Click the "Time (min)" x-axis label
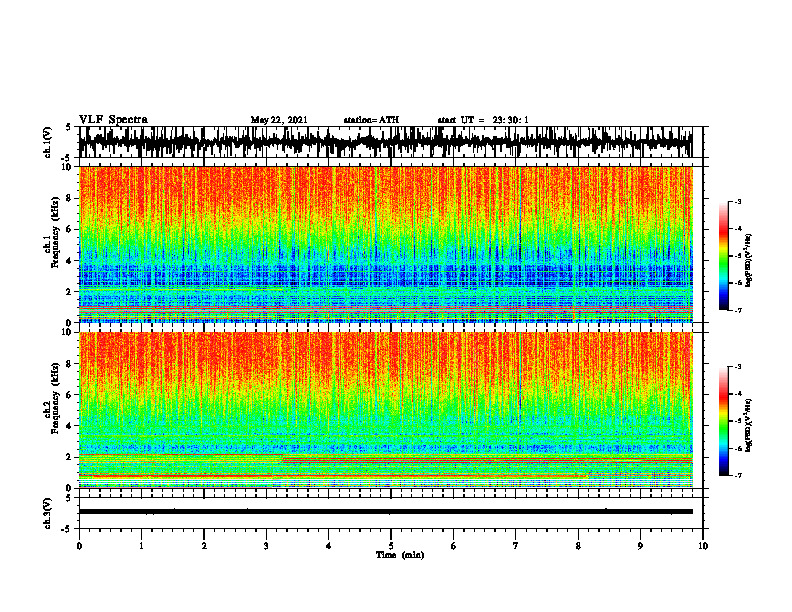Screen dimensions: 792x612 pyautogui.click(x=400, y=555)
